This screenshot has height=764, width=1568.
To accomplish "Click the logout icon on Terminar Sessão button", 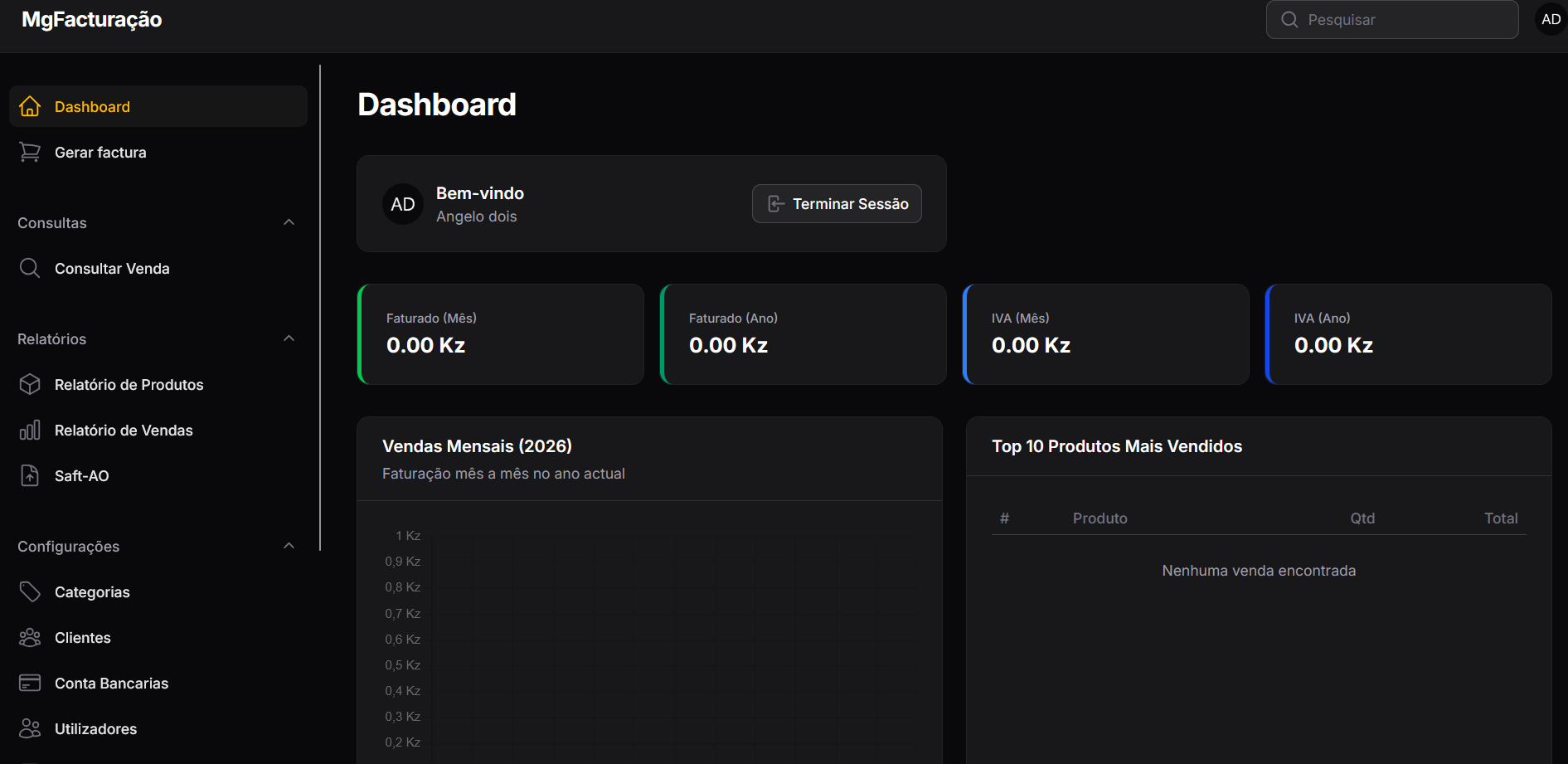I will pos(776,204).
